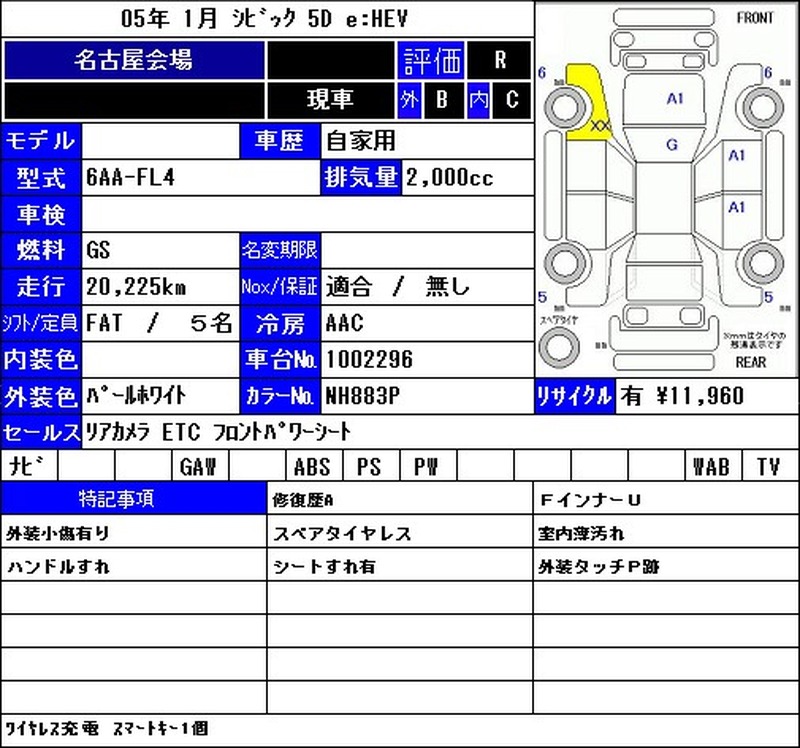Viewport: 800px width, 748px height.
Task: Click the rear-left wheel in the car diagram
Action: 565,264
